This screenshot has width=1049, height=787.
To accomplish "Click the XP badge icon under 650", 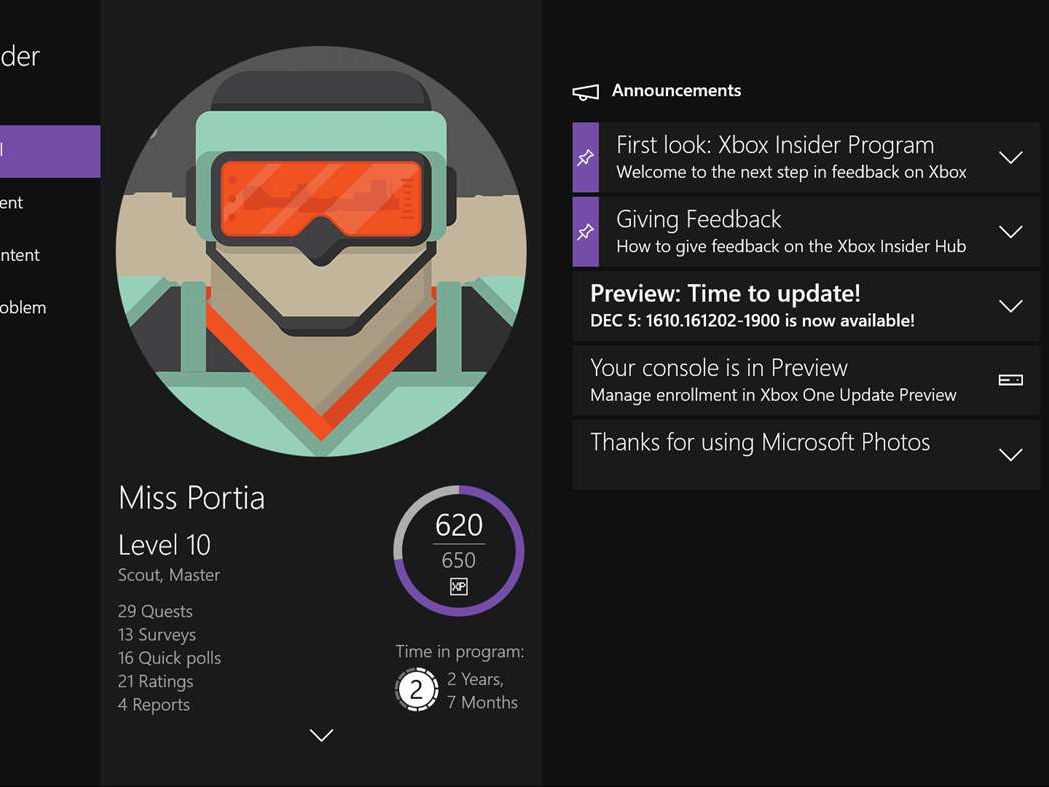I will coord(458,587).
